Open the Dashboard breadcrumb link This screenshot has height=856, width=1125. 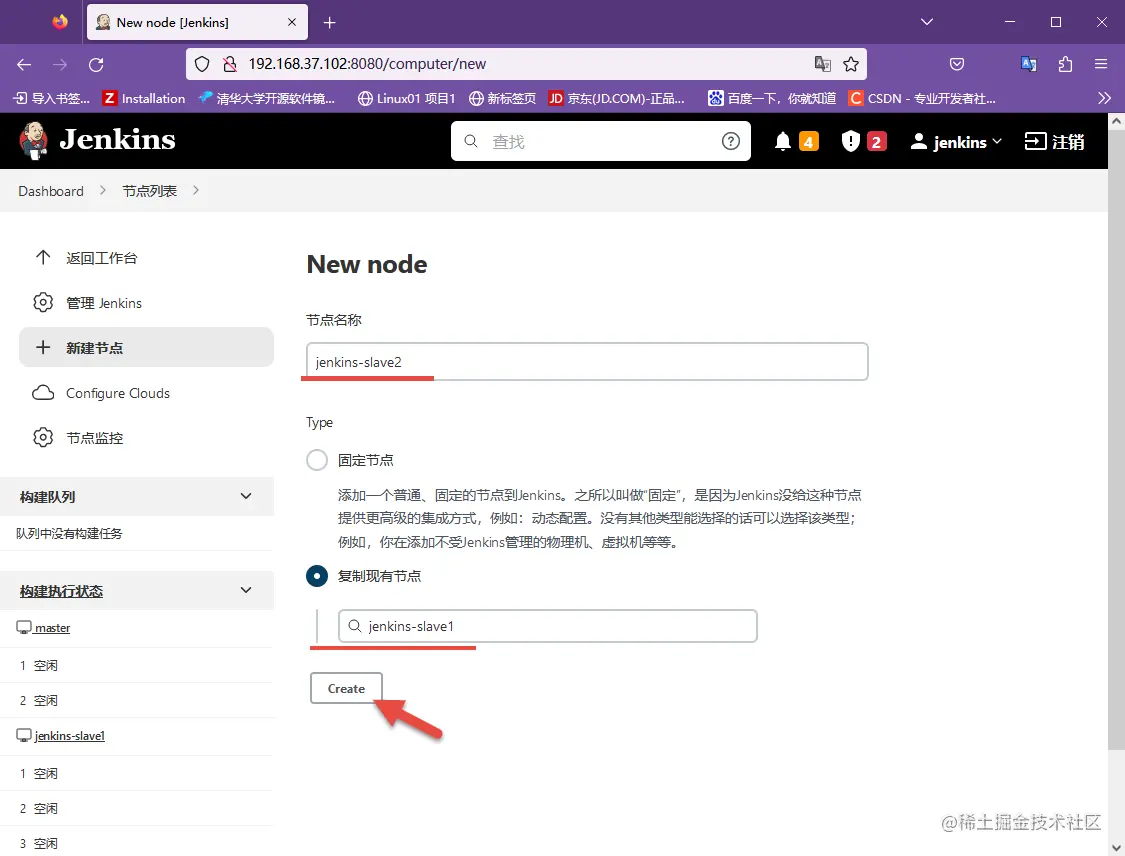51,191
